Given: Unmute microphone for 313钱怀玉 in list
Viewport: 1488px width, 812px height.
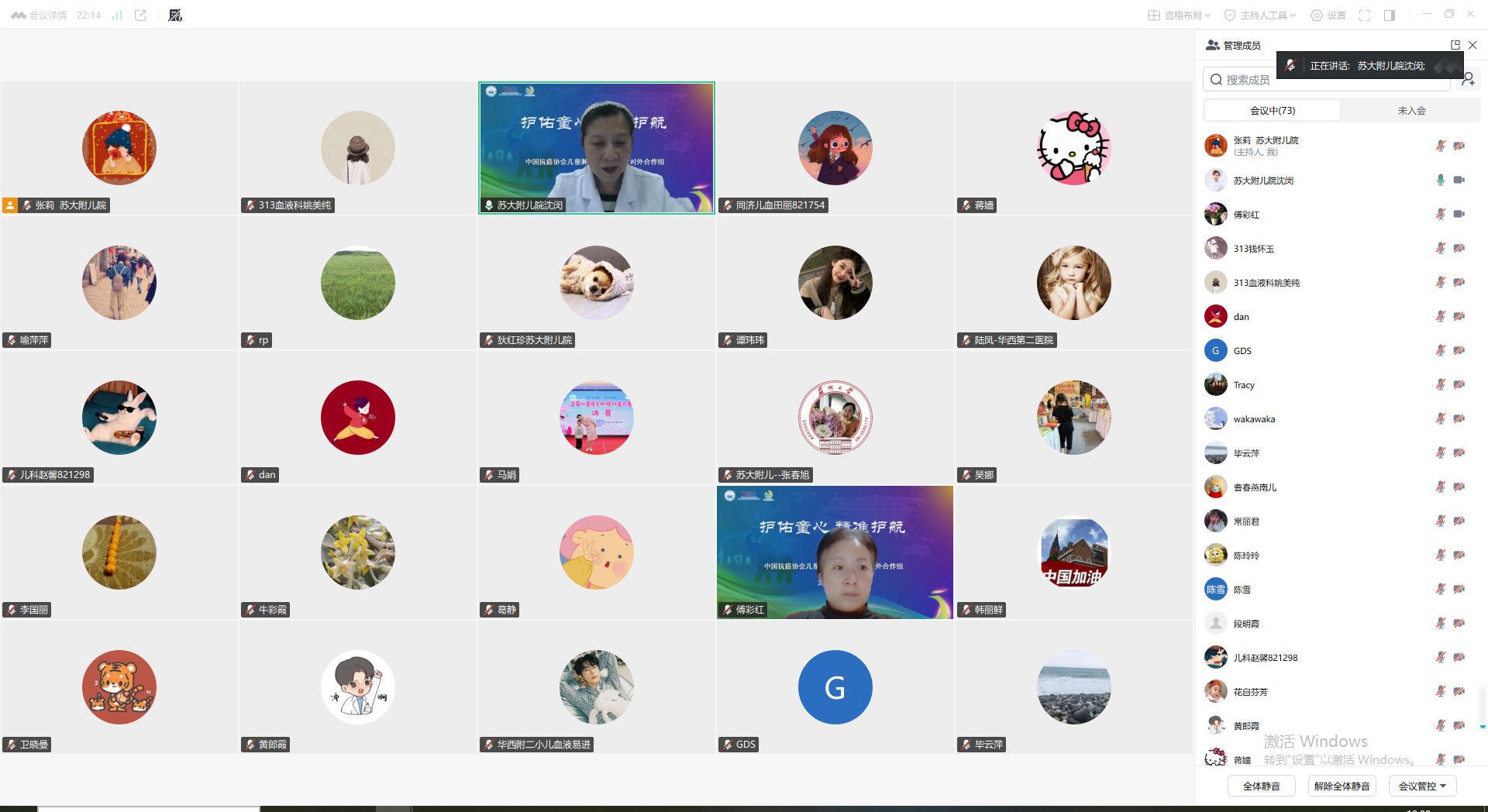Looking at the screenshot, I should pos(1440,249).
